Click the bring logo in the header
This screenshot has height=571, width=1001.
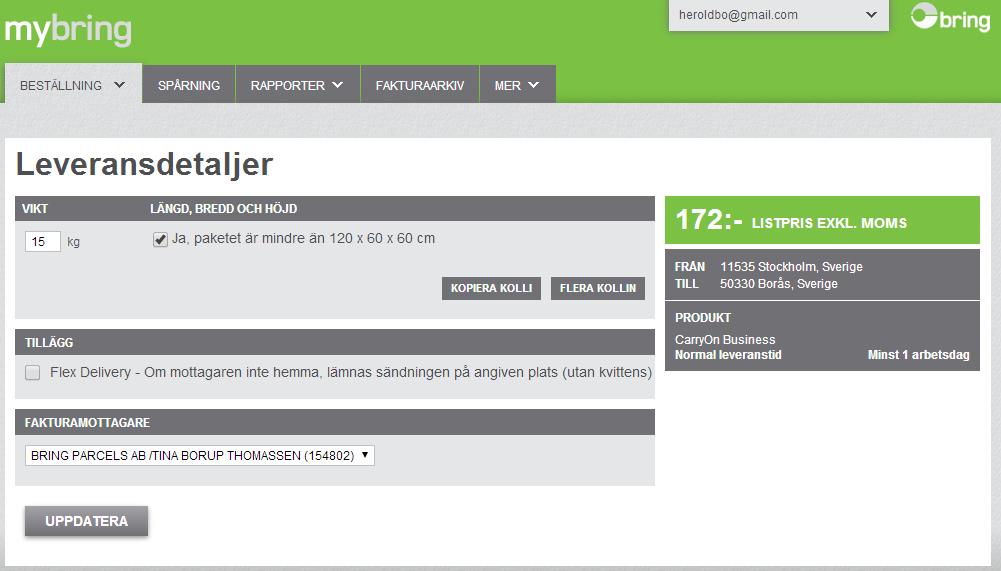[x=950, y=18]
